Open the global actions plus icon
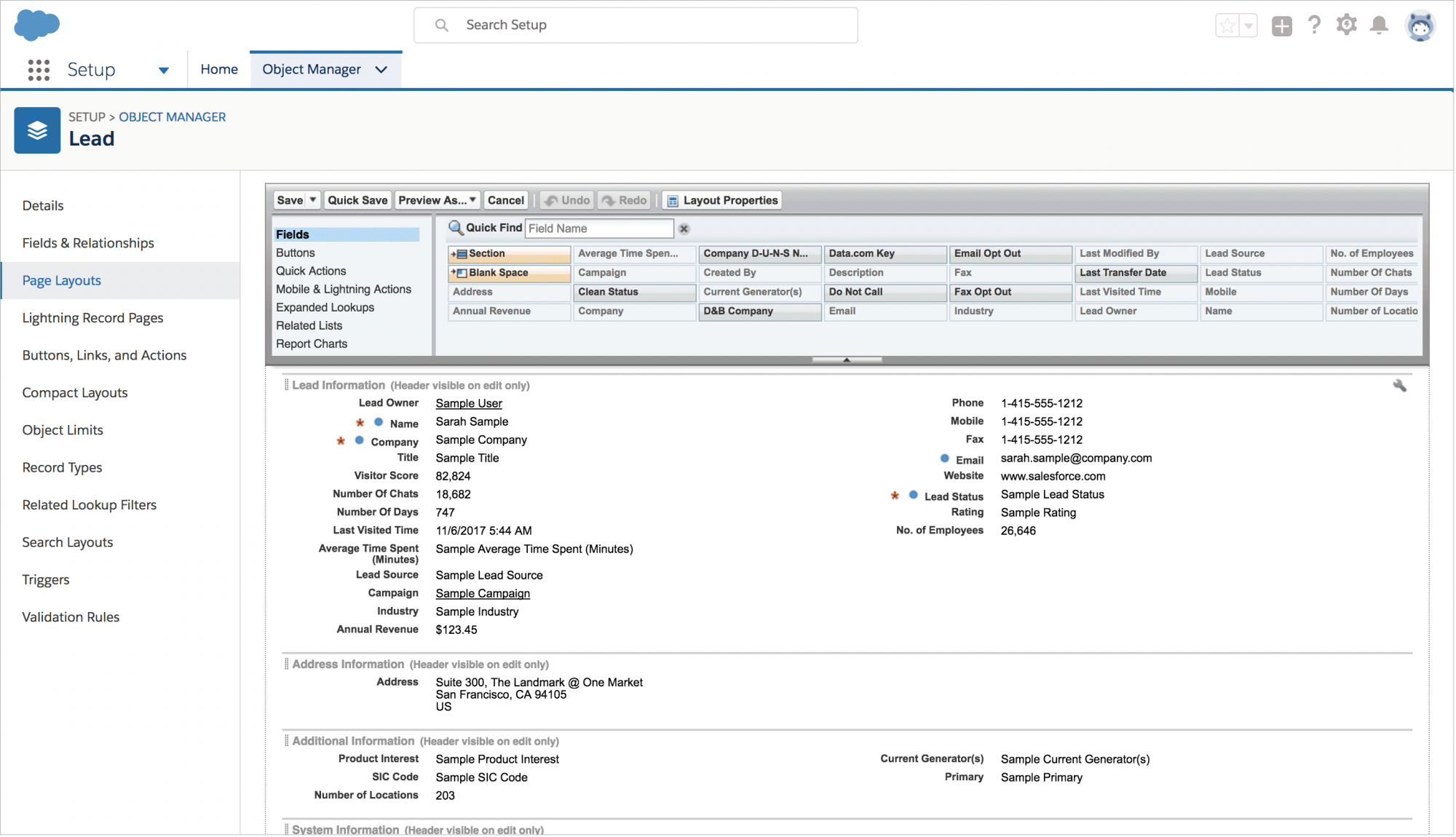 [x=1281, y=26]
